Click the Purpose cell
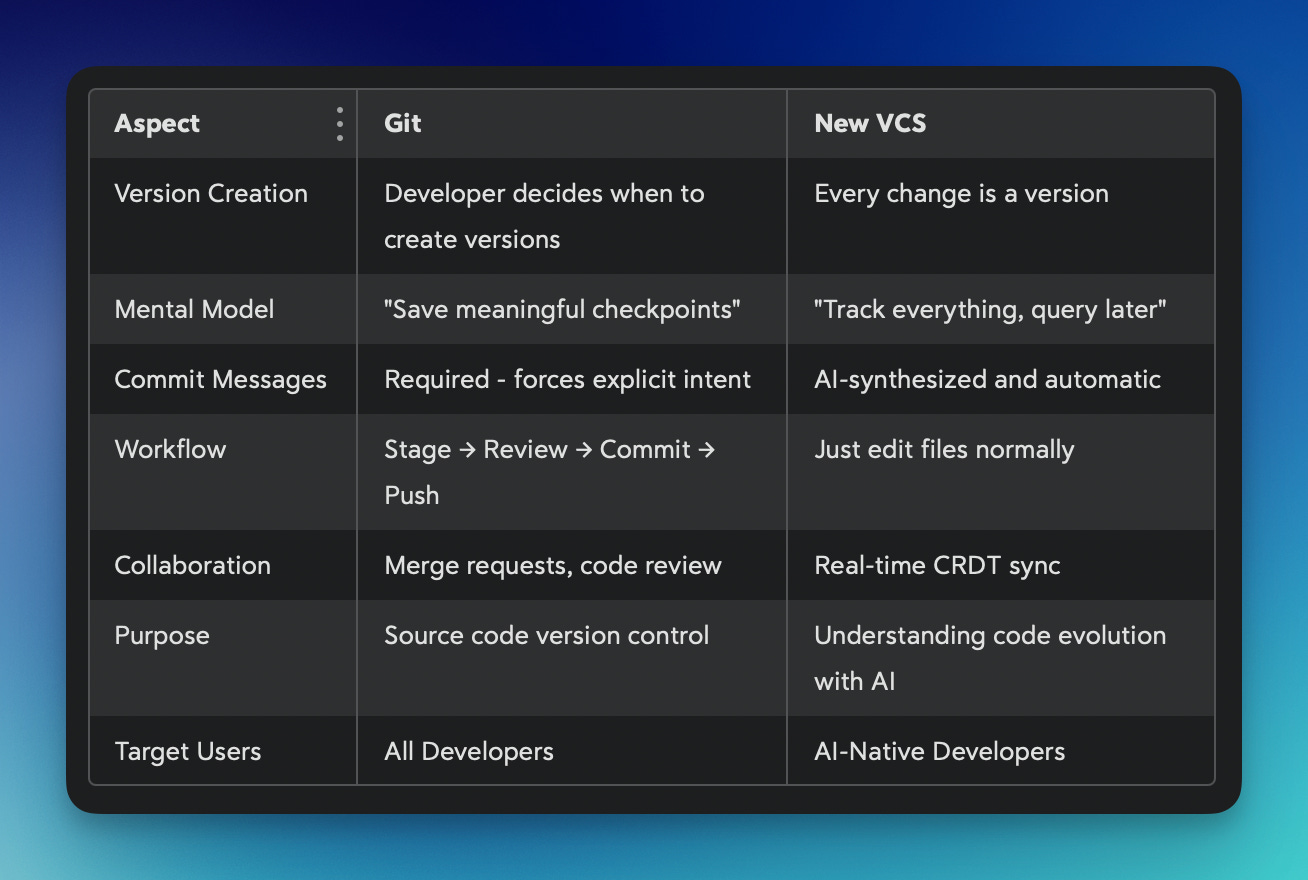The image size is (1308, 880). [223, 658]
